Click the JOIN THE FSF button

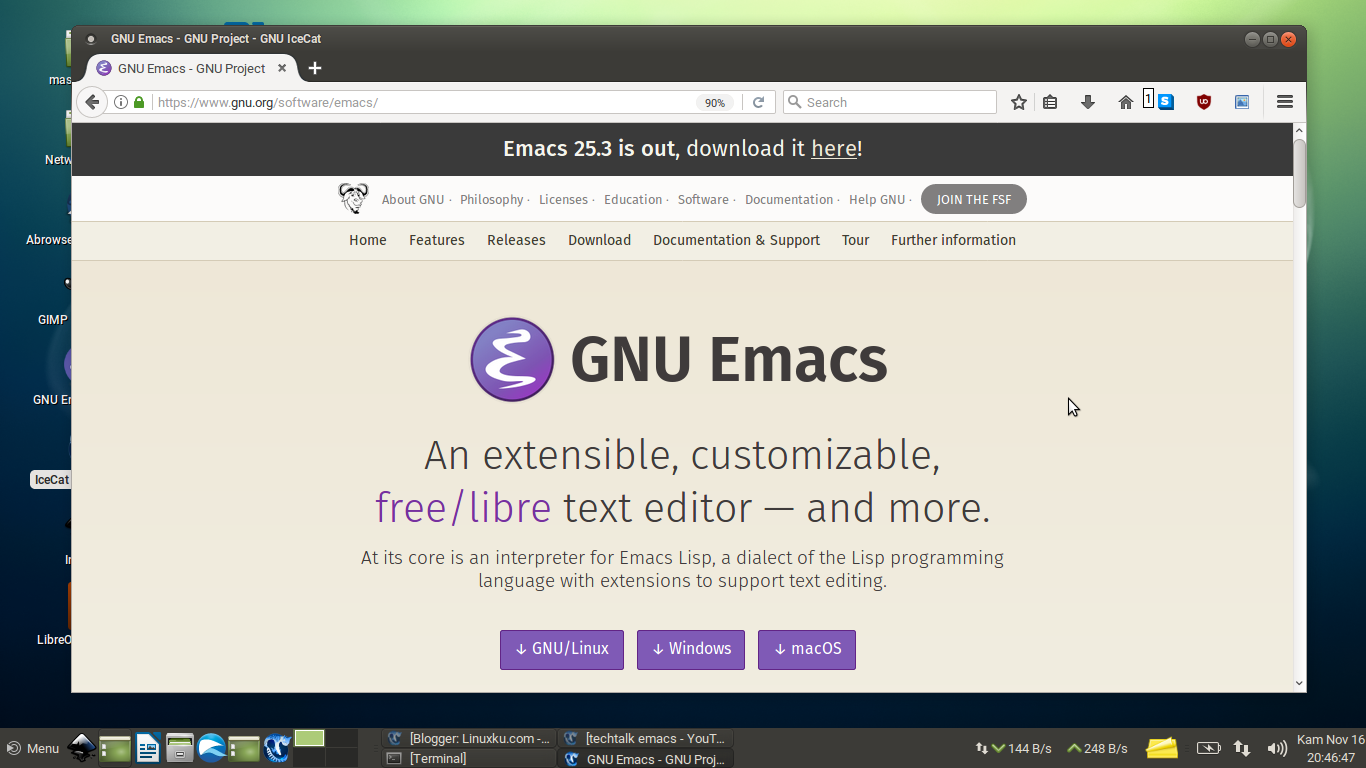coord(974,200)
